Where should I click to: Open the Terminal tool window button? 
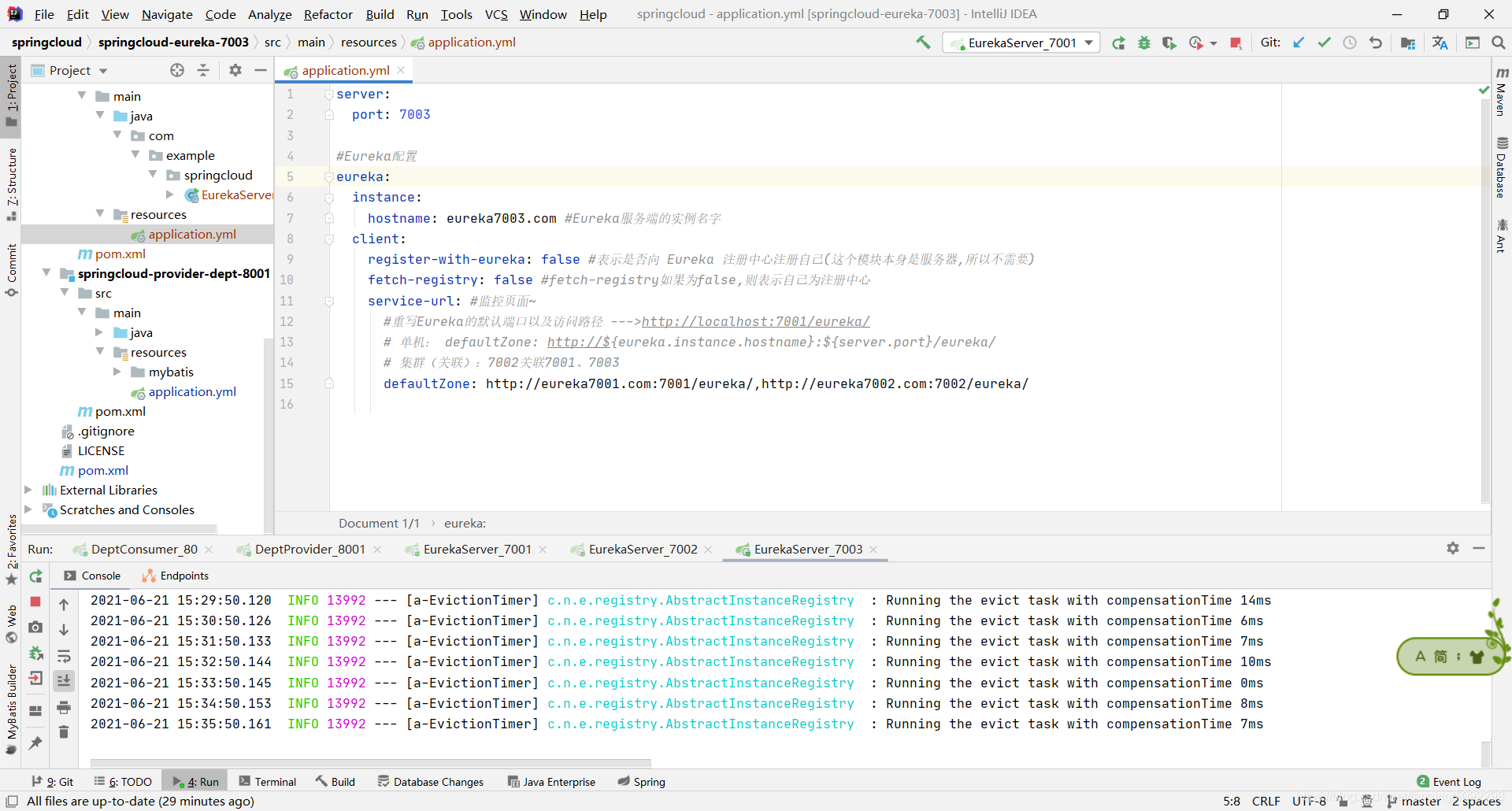pyautogui.click(x=268, y=781)
